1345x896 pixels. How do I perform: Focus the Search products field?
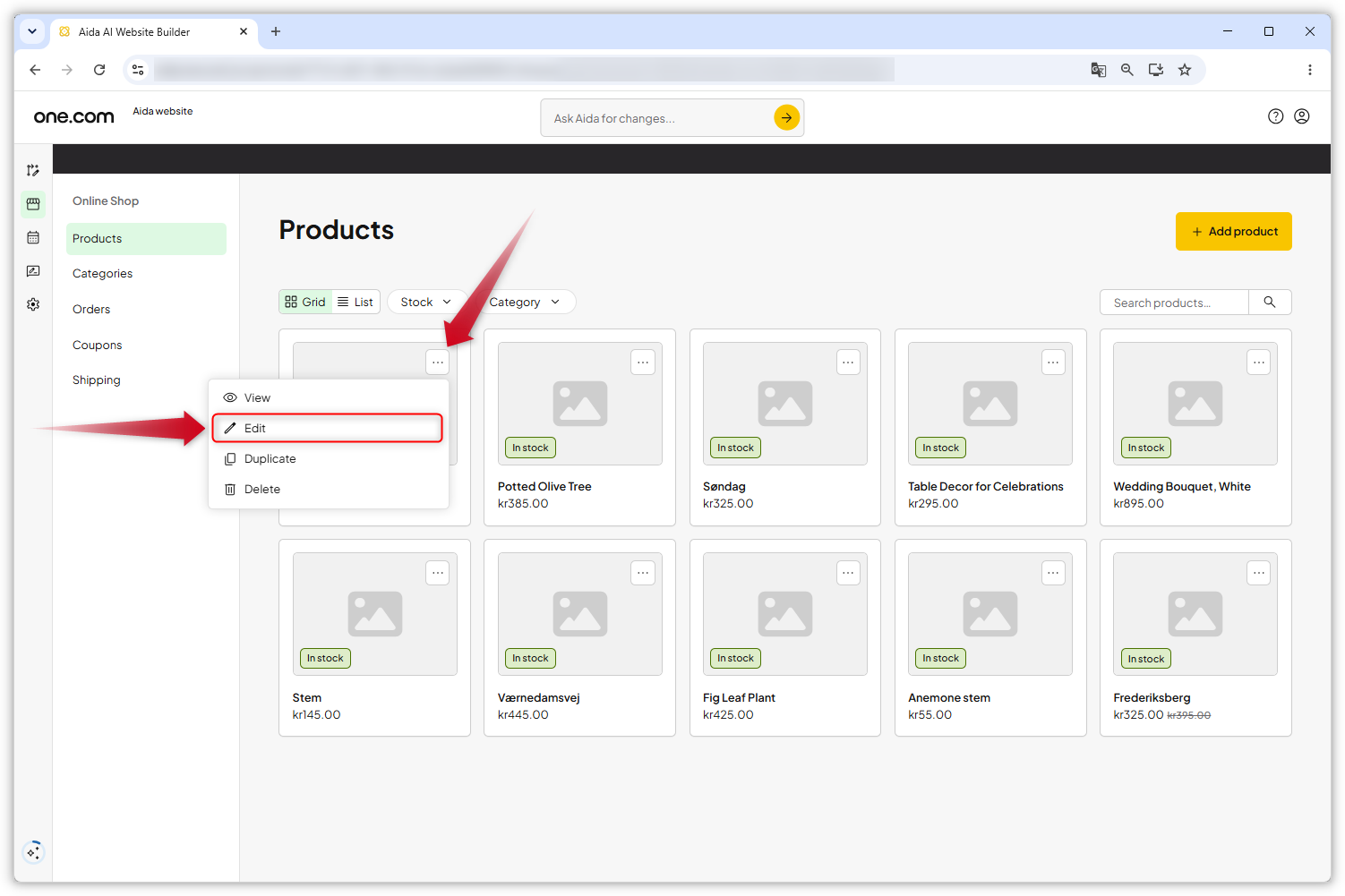[x=1174, y=303]
